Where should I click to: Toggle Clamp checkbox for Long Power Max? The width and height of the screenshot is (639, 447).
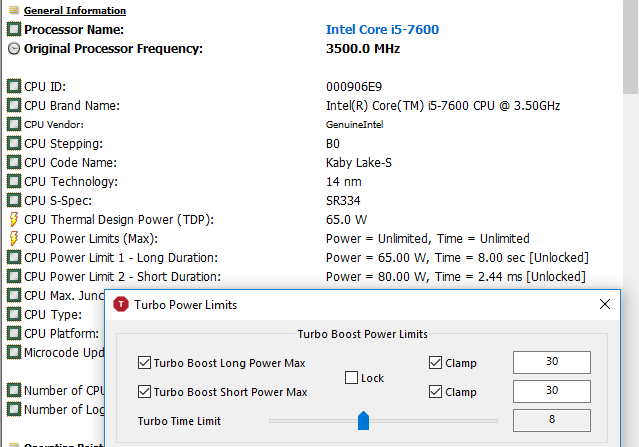(x=435, y=363)
